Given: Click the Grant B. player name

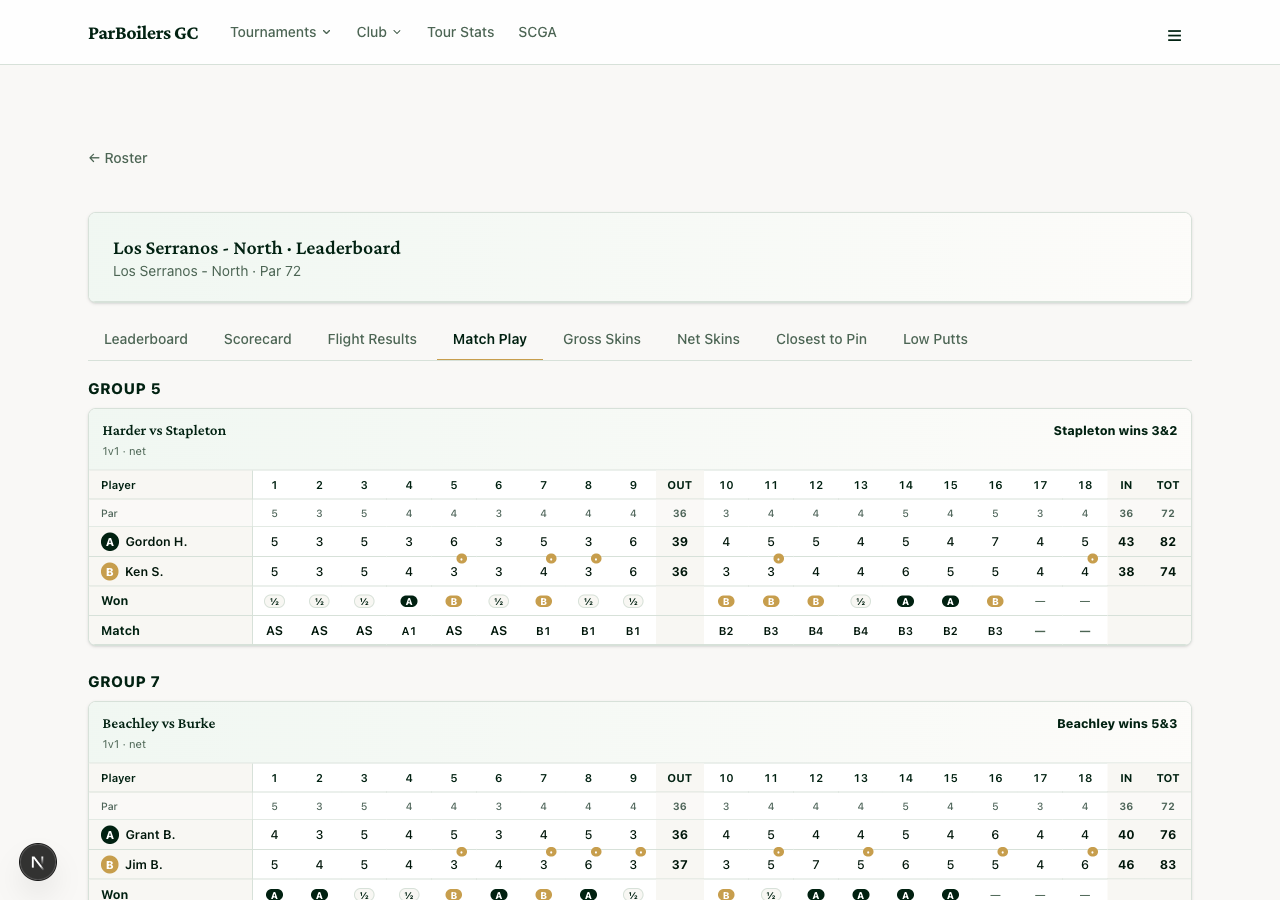Looking at the screenshot, I should [x=151, y=835].
